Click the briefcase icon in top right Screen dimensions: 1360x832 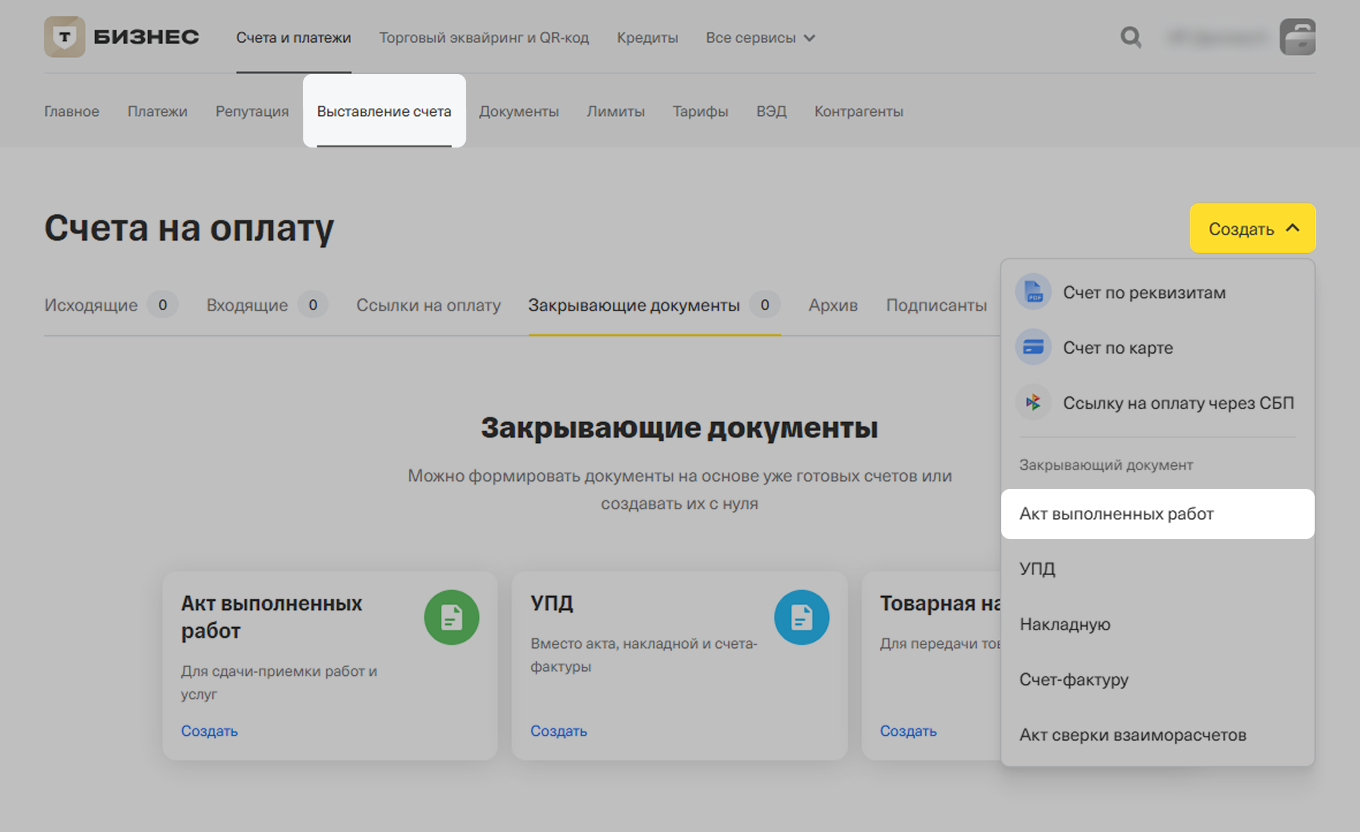coord(1297,37)
